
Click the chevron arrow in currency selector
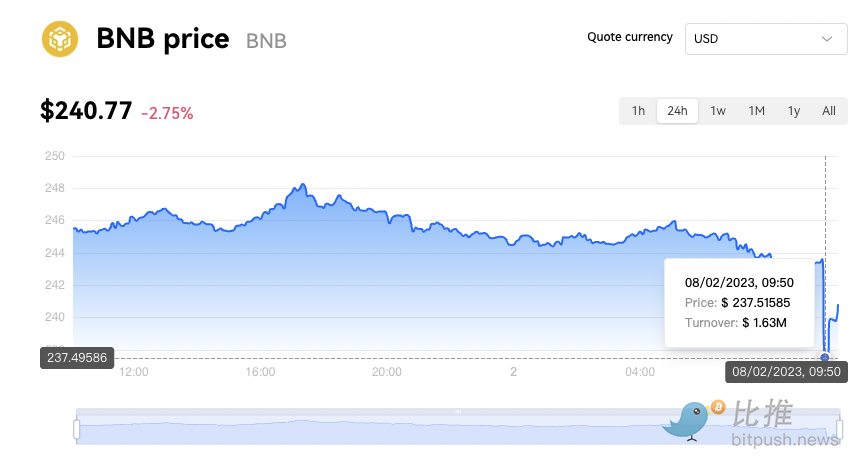click(827, 39)
